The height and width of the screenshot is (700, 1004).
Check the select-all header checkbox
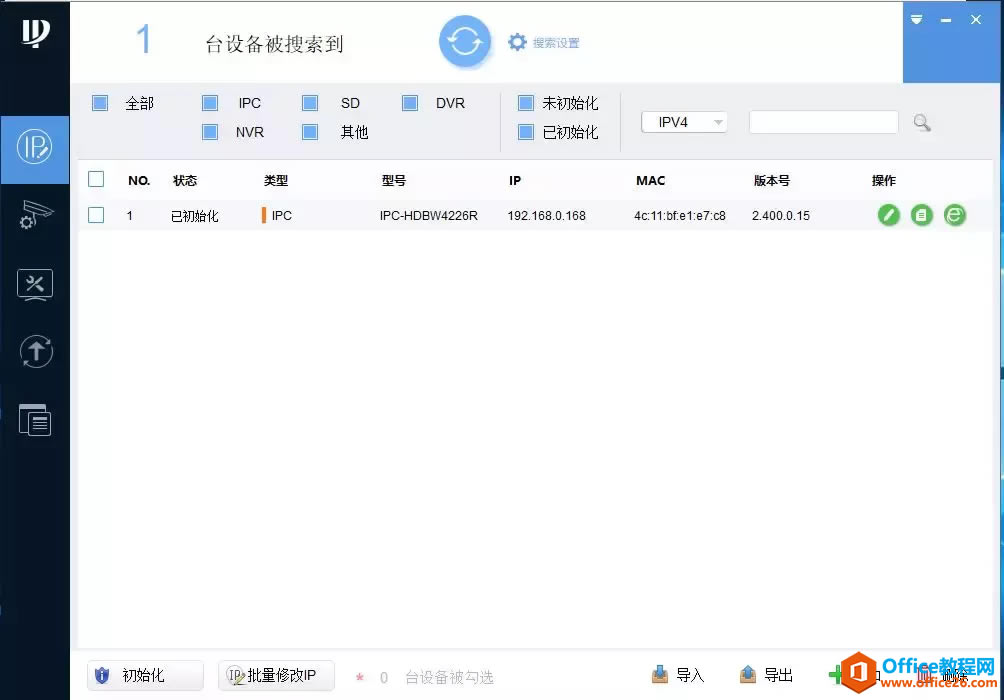[96, 179]
